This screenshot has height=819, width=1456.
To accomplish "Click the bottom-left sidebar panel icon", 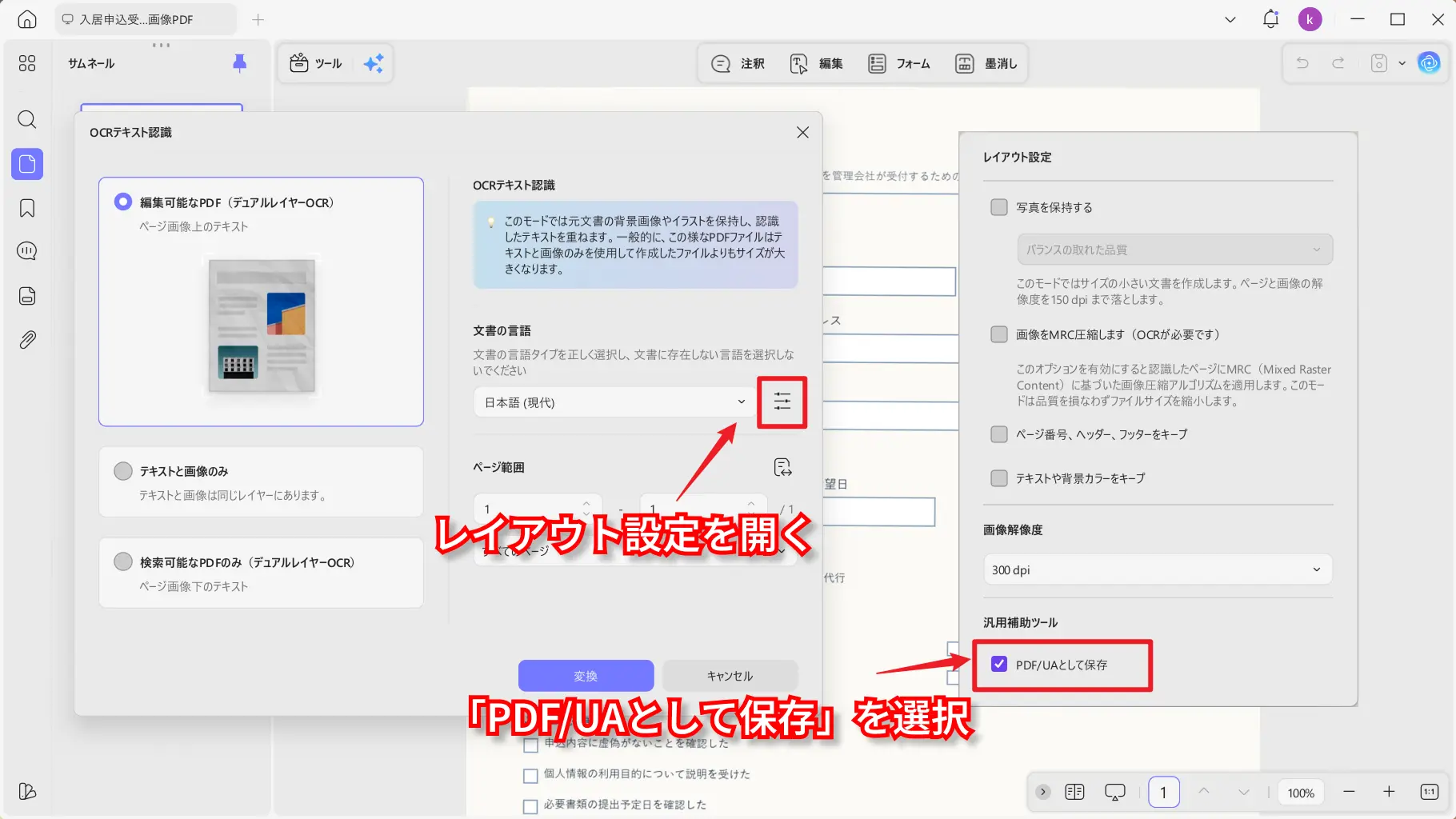I will (x=27, y=791).
